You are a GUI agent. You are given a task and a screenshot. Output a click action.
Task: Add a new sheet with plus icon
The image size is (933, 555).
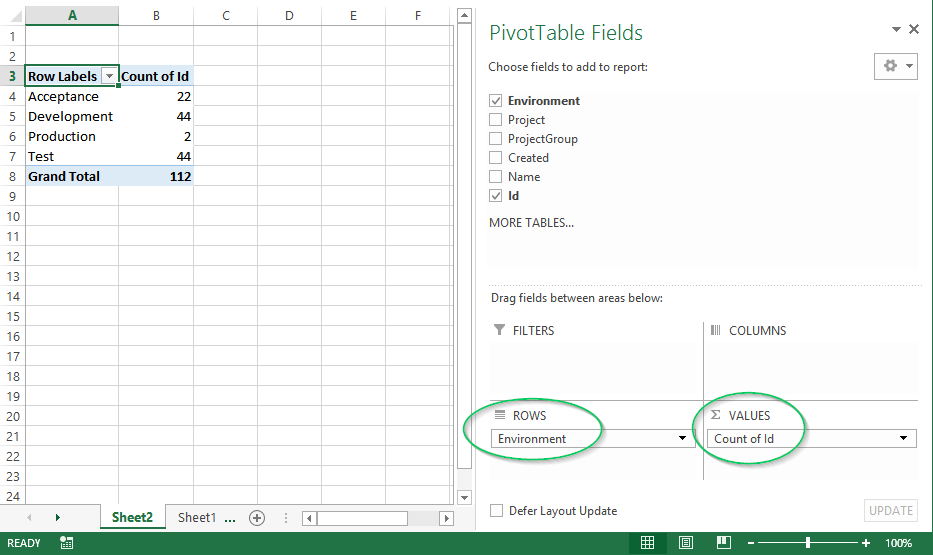257,518
